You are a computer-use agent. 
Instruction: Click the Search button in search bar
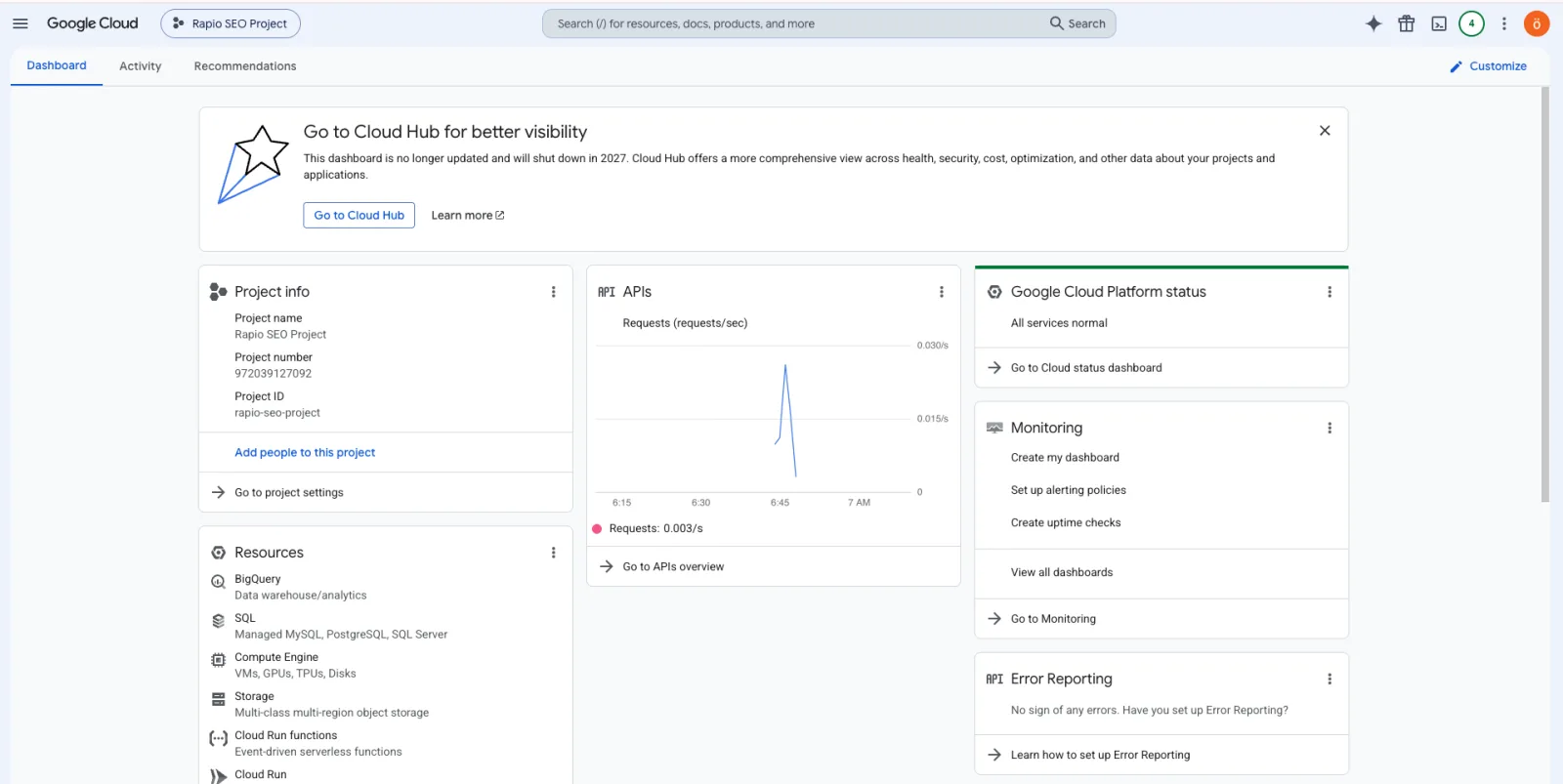pos(1077,23)
